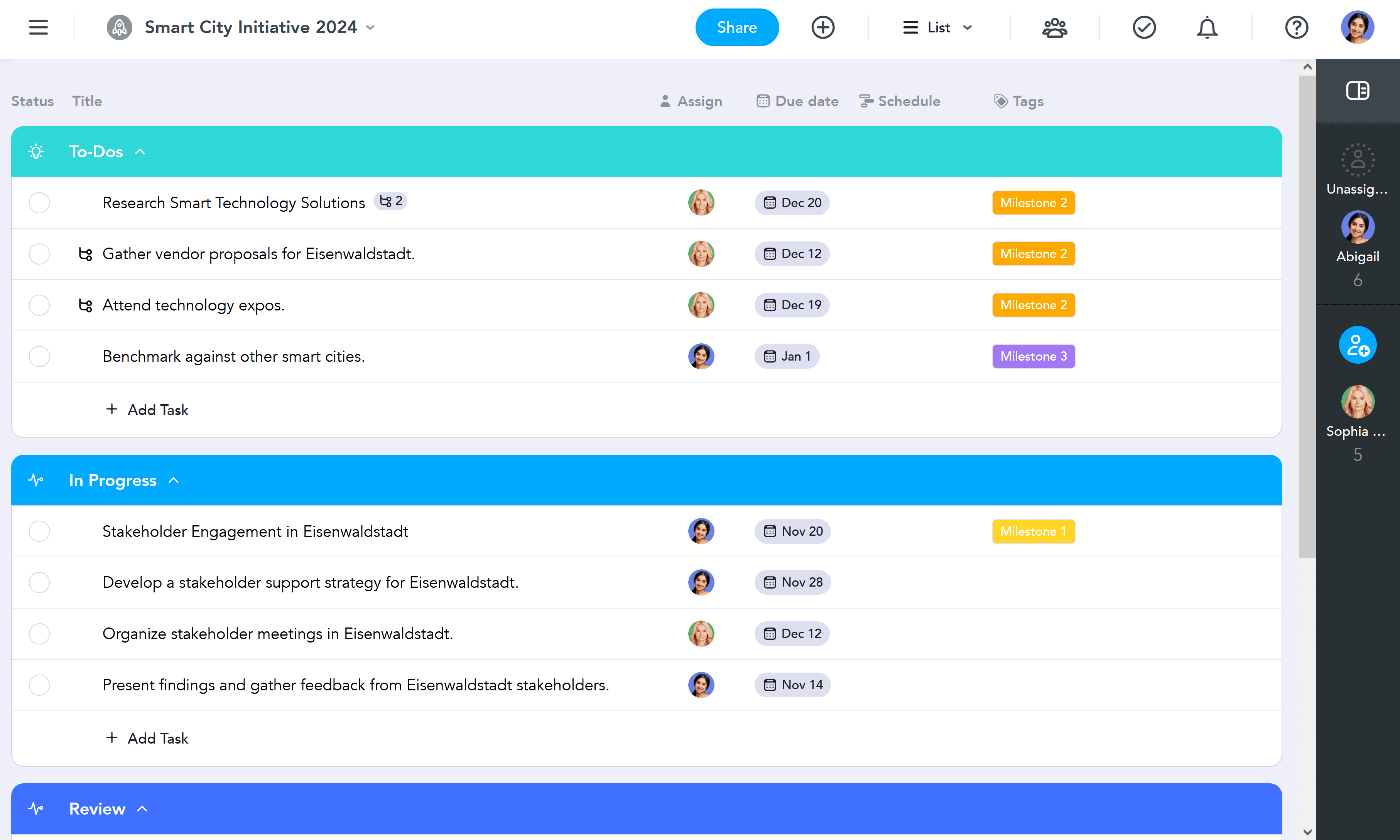
Task: Mark Research Smart Technology Solutions complete
Action: click(39, 202)
